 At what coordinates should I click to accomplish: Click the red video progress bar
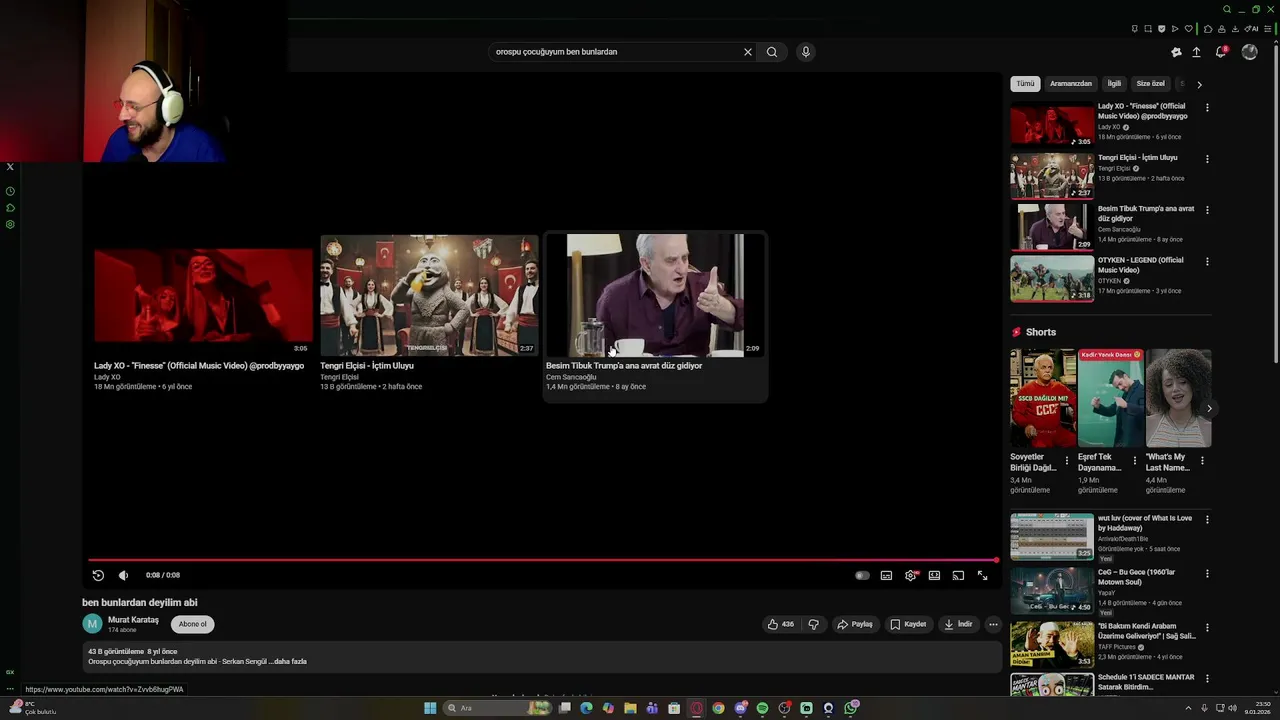[x=542, y=560]
